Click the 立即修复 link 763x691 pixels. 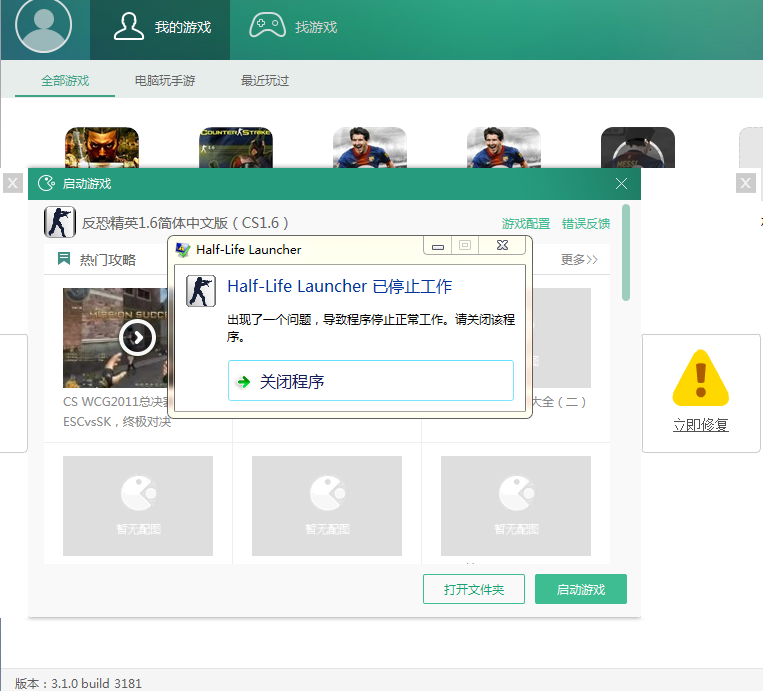click(x=701, y=425)
